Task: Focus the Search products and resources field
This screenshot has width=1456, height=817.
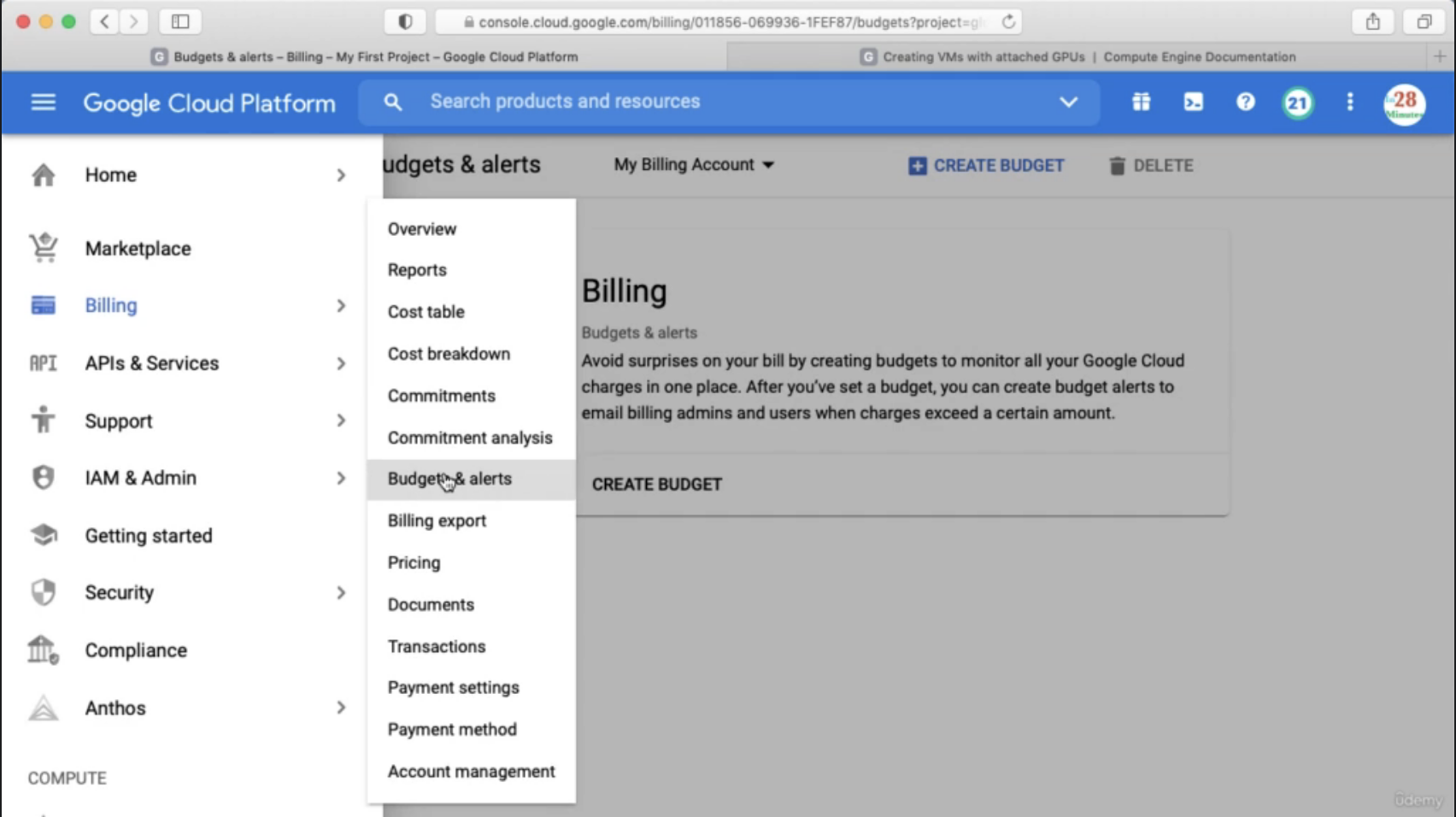Action: (x=729, y=102)
